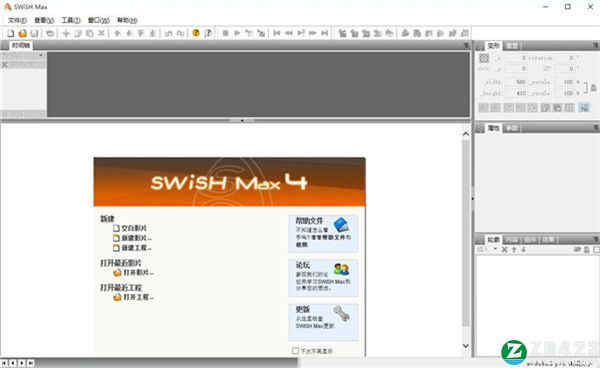Click the New file toolbar icon
This screenshot has width=600, height=368.
click(11, 34)
